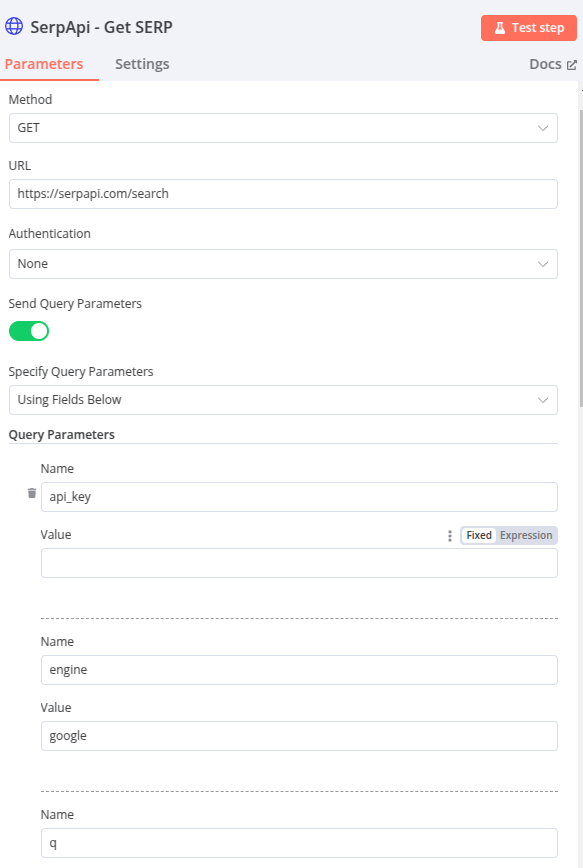583x868 pixels.
Task: Click the api_key name field
Action: (x=299, y=497)
